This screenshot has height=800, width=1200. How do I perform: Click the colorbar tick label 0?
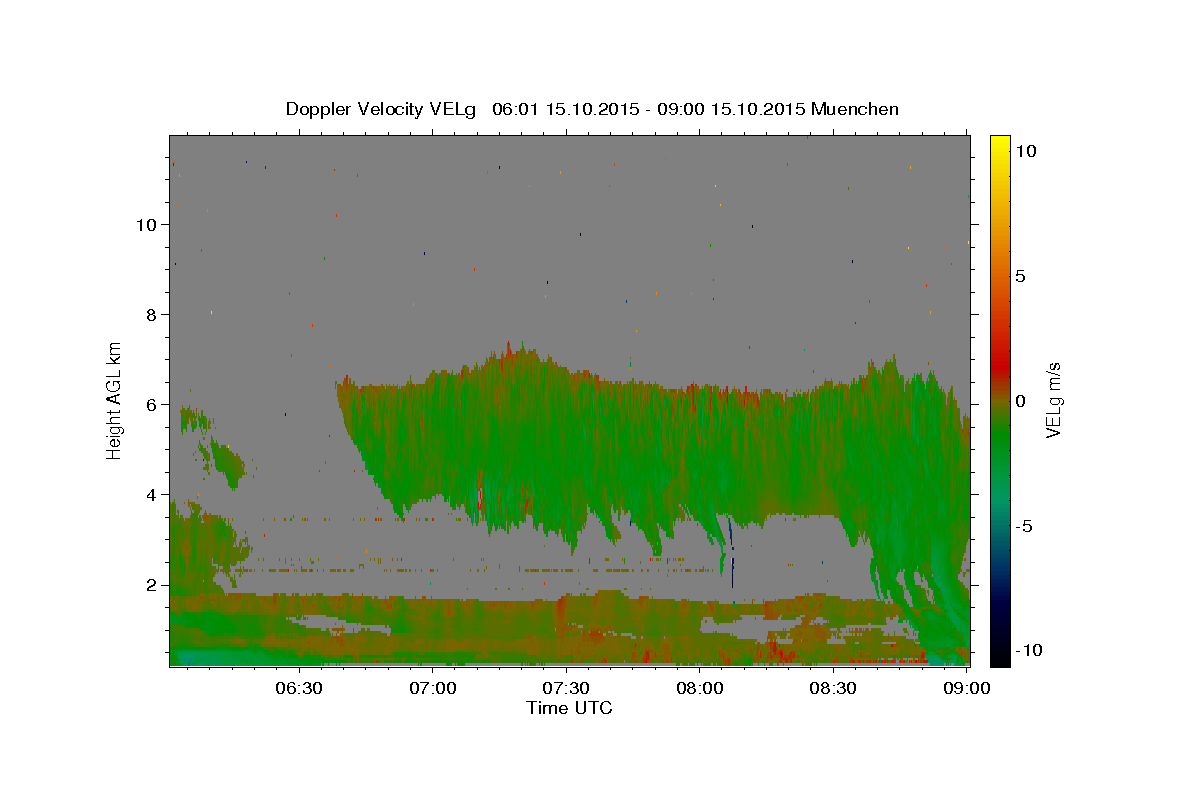click(1020, 401)
